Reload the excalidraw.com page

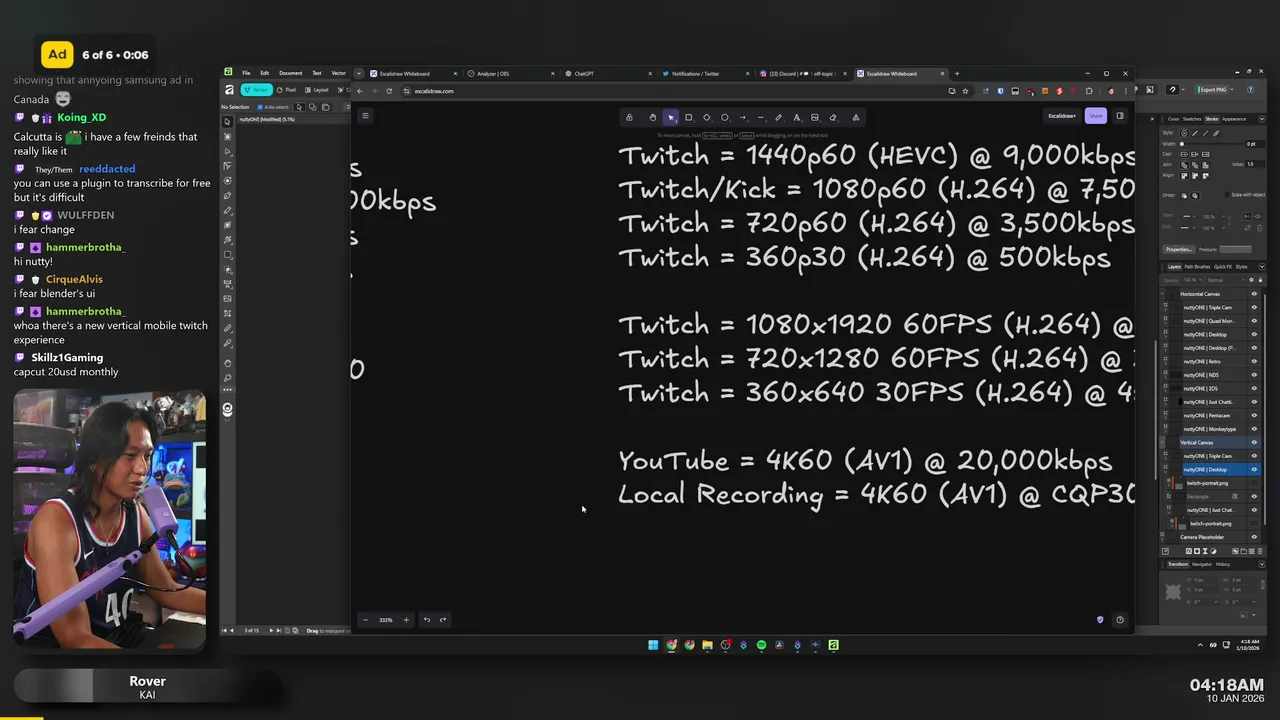tap(389, 91)
